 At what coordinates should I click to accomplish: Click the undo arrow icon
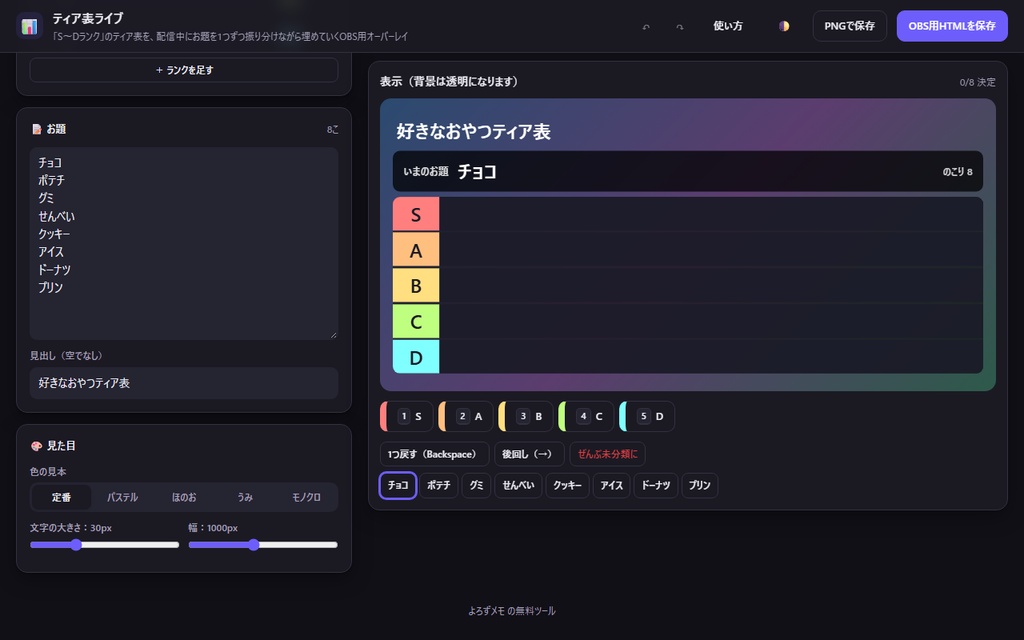point(646,27)
